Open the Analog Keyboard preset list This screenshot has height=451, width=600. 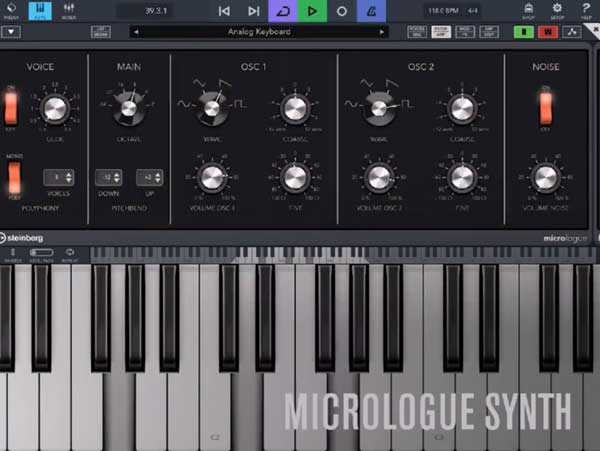click(x=259, y=32)
